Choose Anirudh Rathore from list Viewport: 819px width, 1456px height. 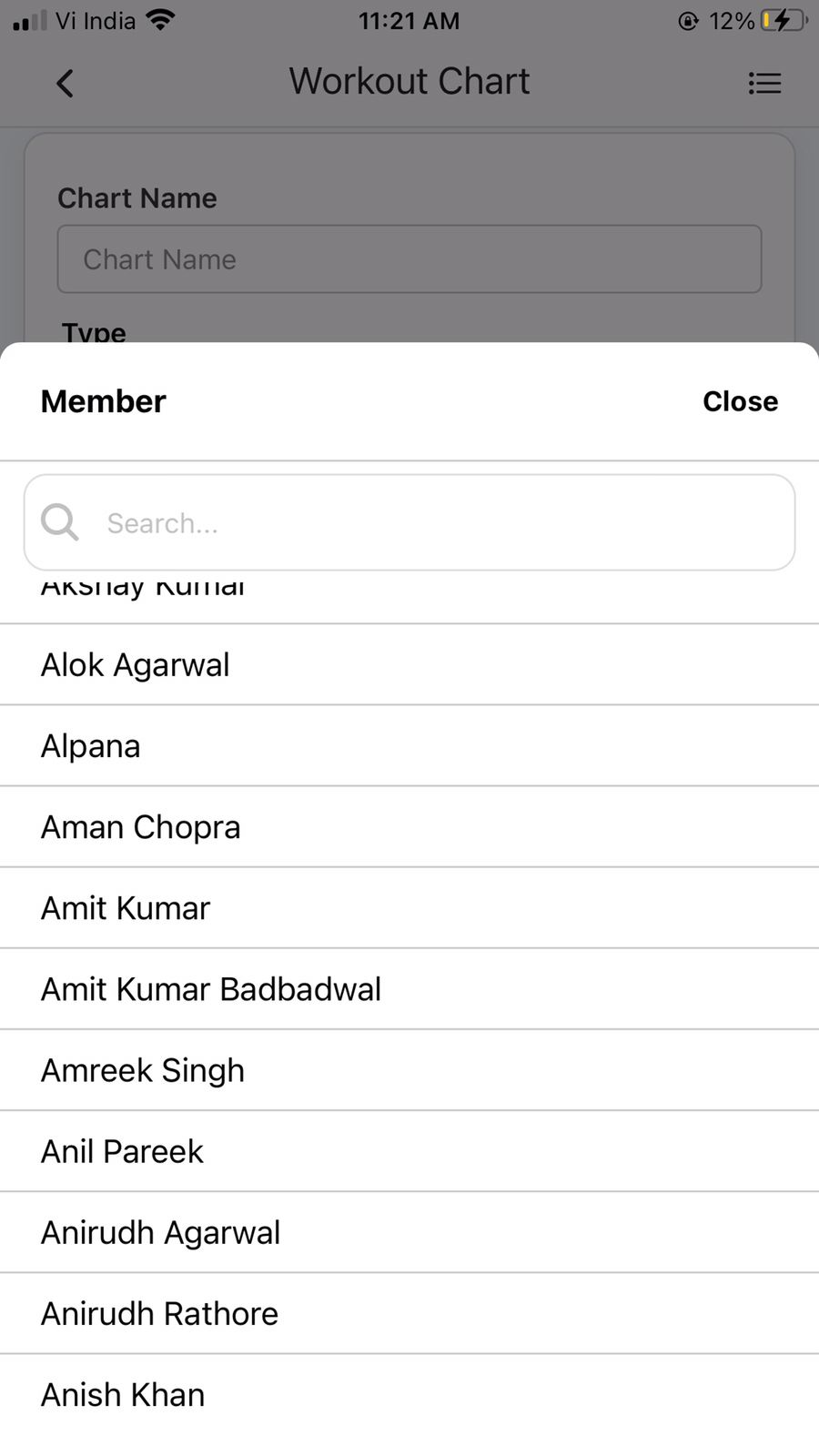pyautogui.click(x=160, y=1313)
